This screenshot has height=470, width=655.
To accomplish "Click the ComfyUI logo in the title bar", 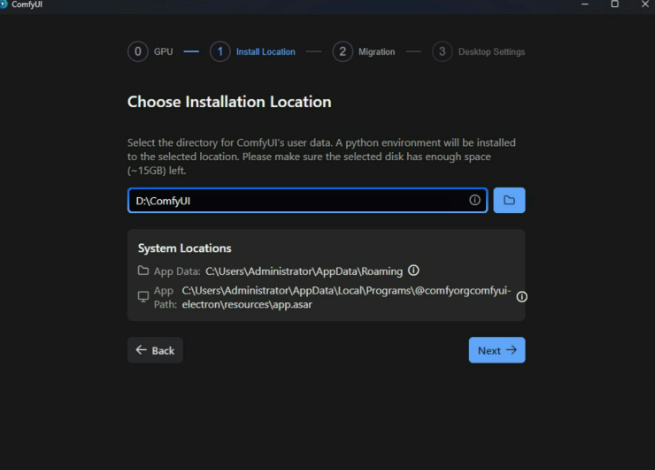I will [5, 5].
